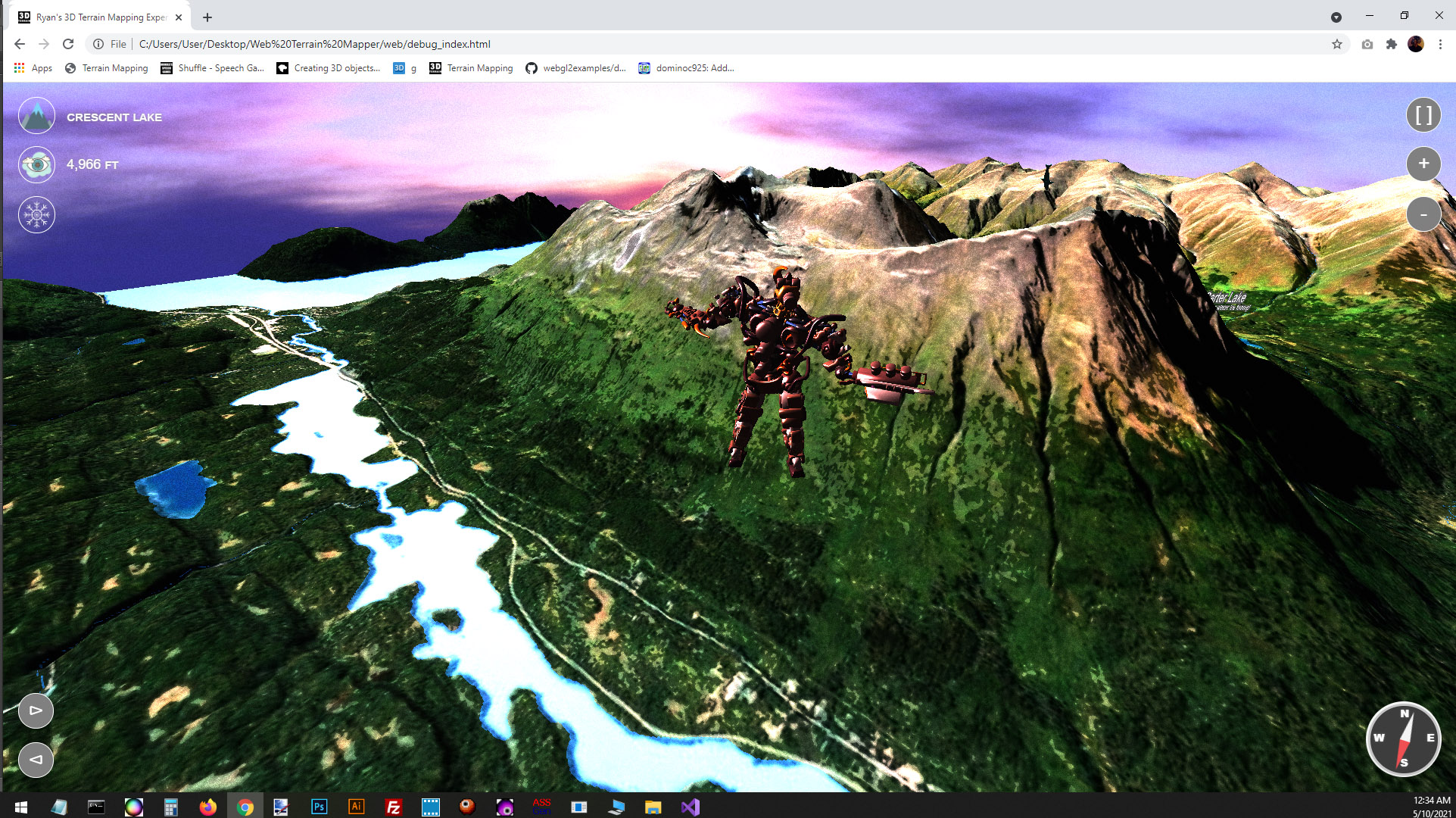
Task: Open Visual Studio from the taskbar
Action: coord(690,807)
